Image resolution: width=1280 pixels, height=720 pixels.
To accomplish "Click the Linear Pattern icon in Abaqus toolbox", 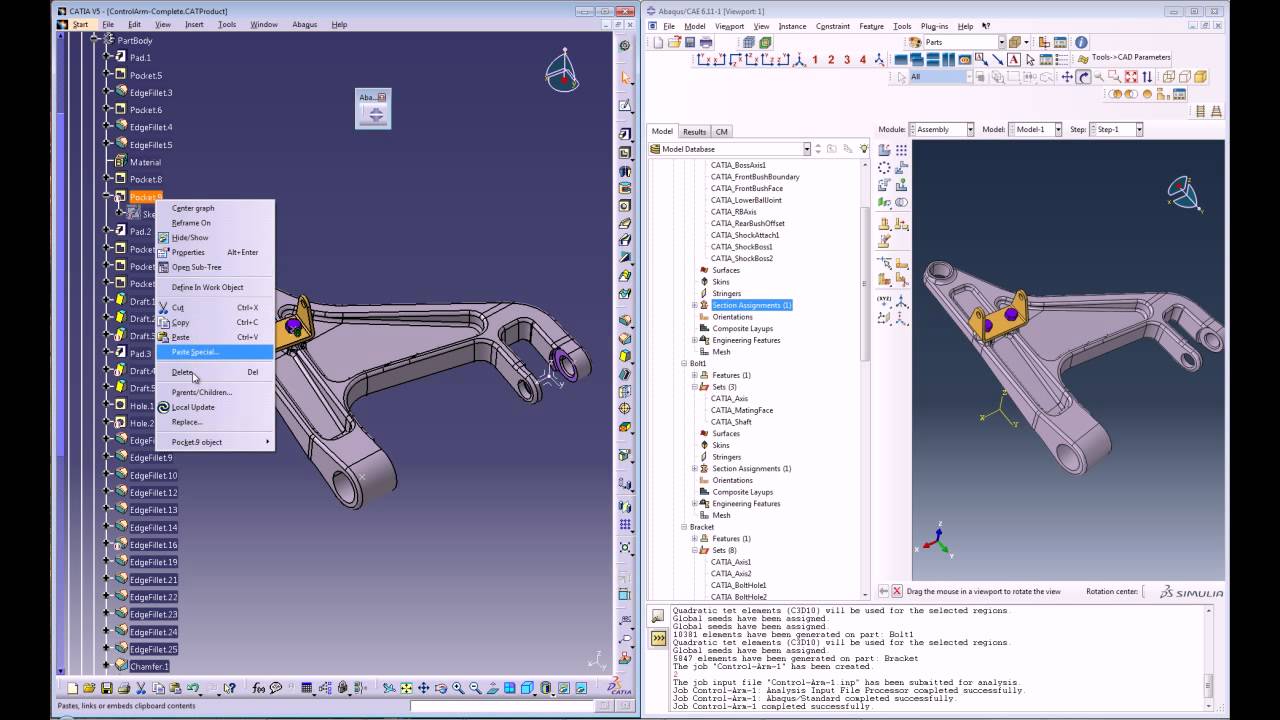I will (x=901, y=149).
